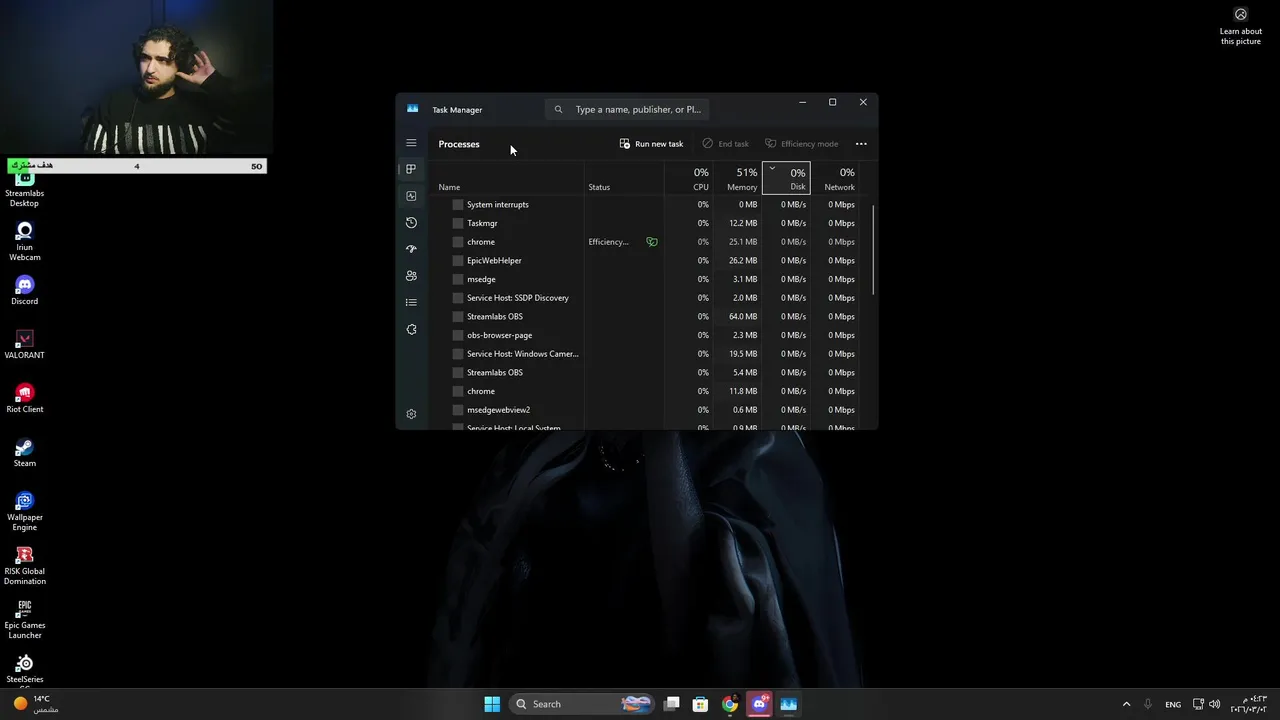1280x720 pixels.
Task: Switch to Discord on the taskbar
Action: (x=759, y=704)
